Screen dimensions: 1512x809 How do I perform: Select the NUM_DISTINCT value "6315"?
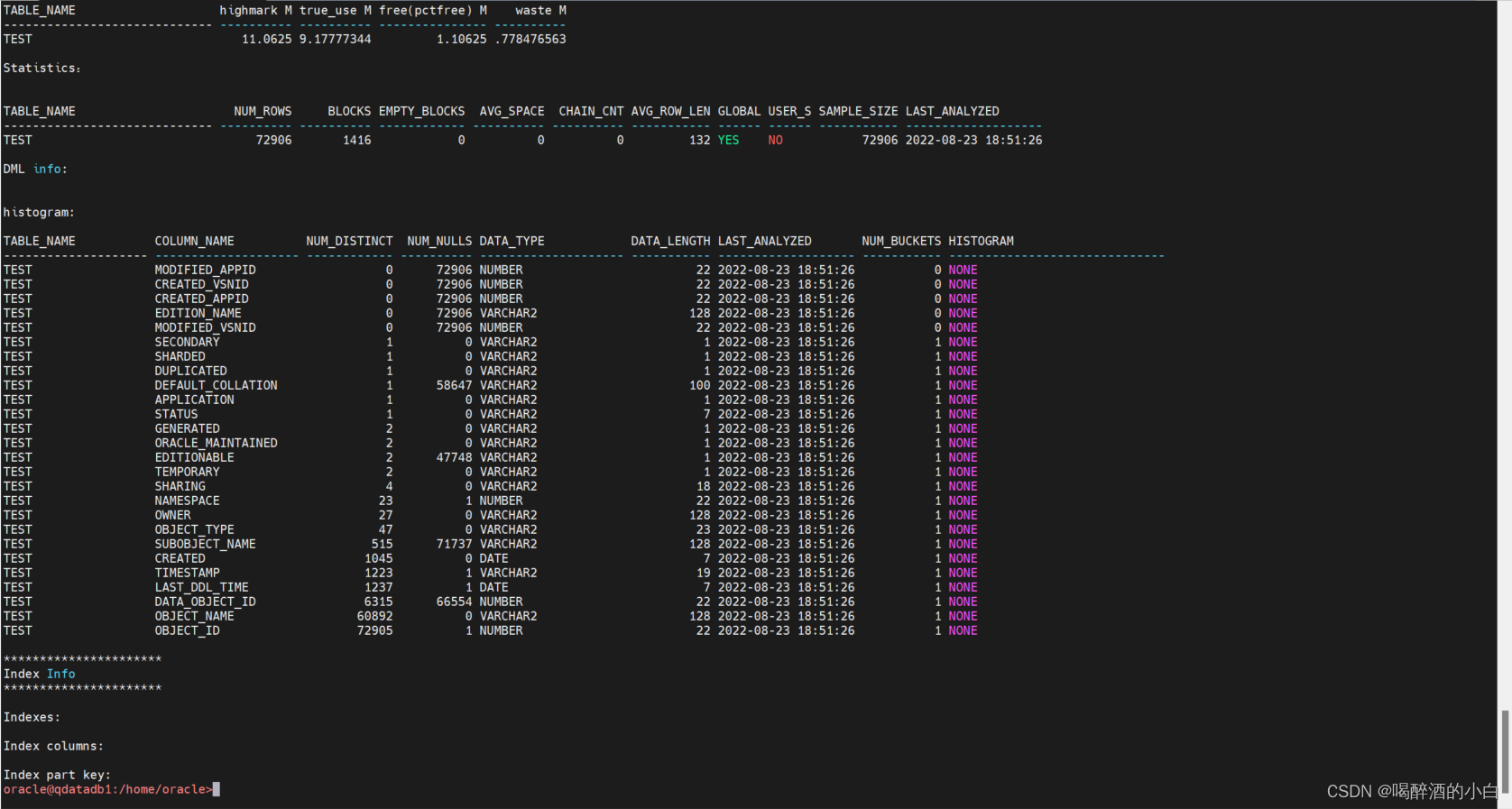378,602
